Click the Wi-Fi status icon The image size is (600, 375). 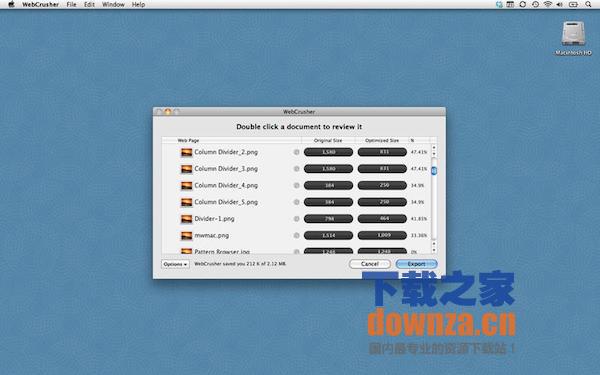pyautogui.click(x=548, y=4)
